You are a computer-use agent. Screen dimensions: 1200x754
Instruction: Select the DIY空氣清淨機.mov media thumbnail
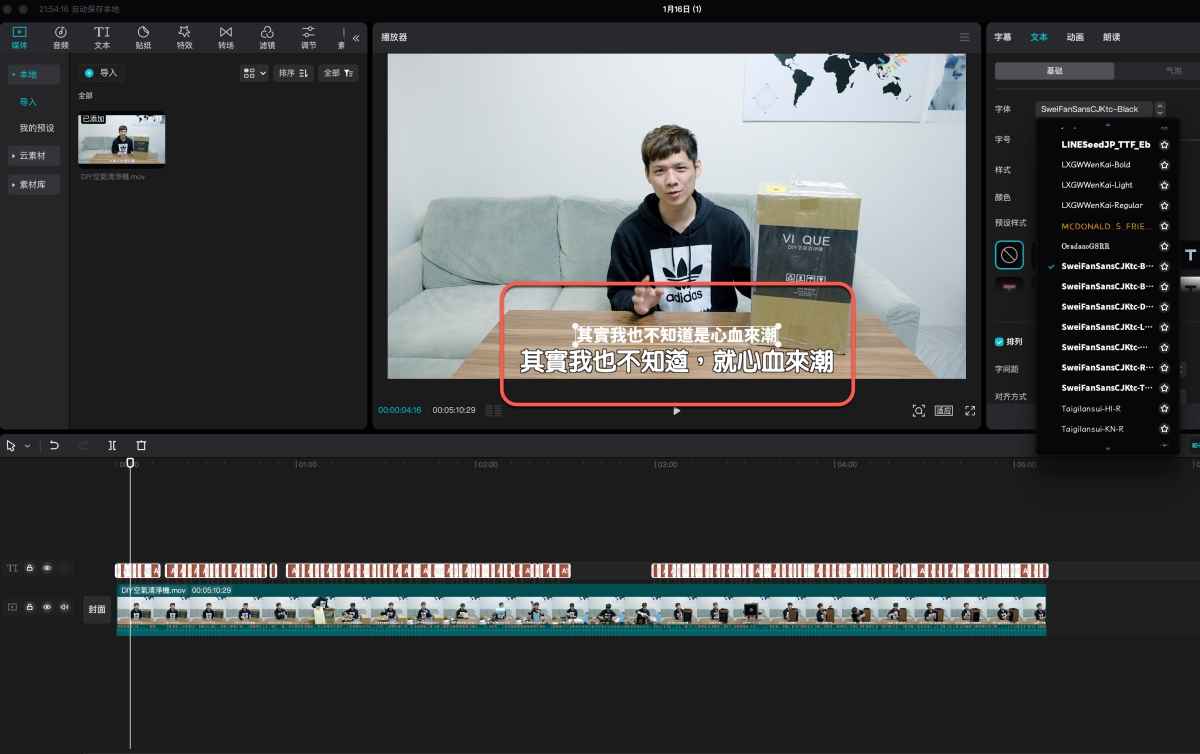click(x=122, y=139)
